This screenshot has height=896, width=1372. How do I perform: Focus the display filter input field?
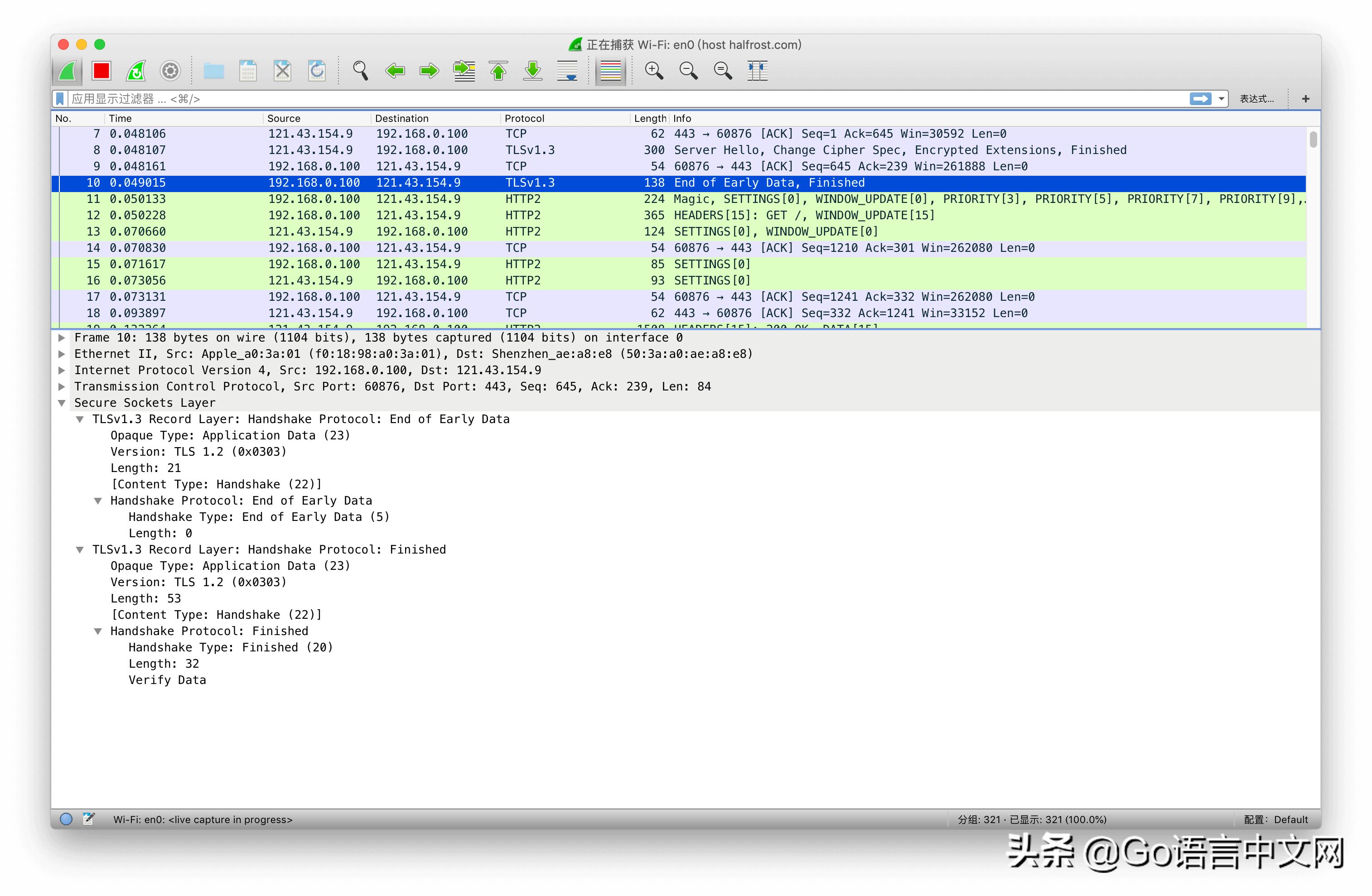tap(576, 99)
